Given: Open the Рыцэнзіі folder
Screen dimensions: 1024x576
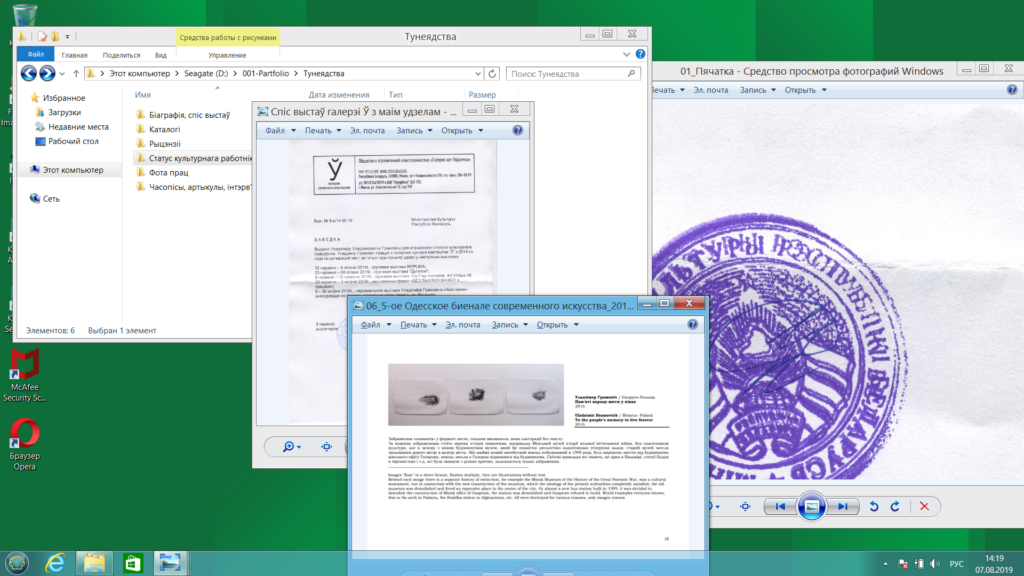Looking at the screenshot, I should click(164, 144).
